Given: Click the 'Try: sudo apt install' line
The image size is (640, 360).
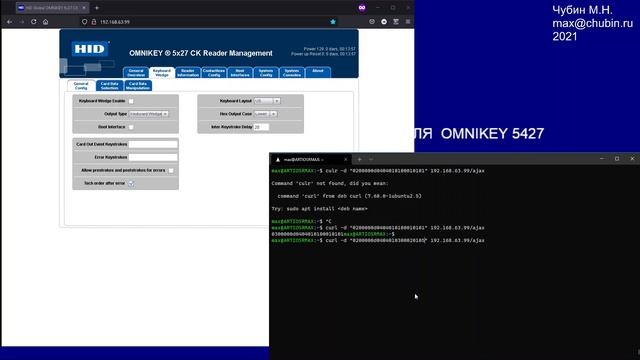Looking at the screenshot, I should [320, 209].
